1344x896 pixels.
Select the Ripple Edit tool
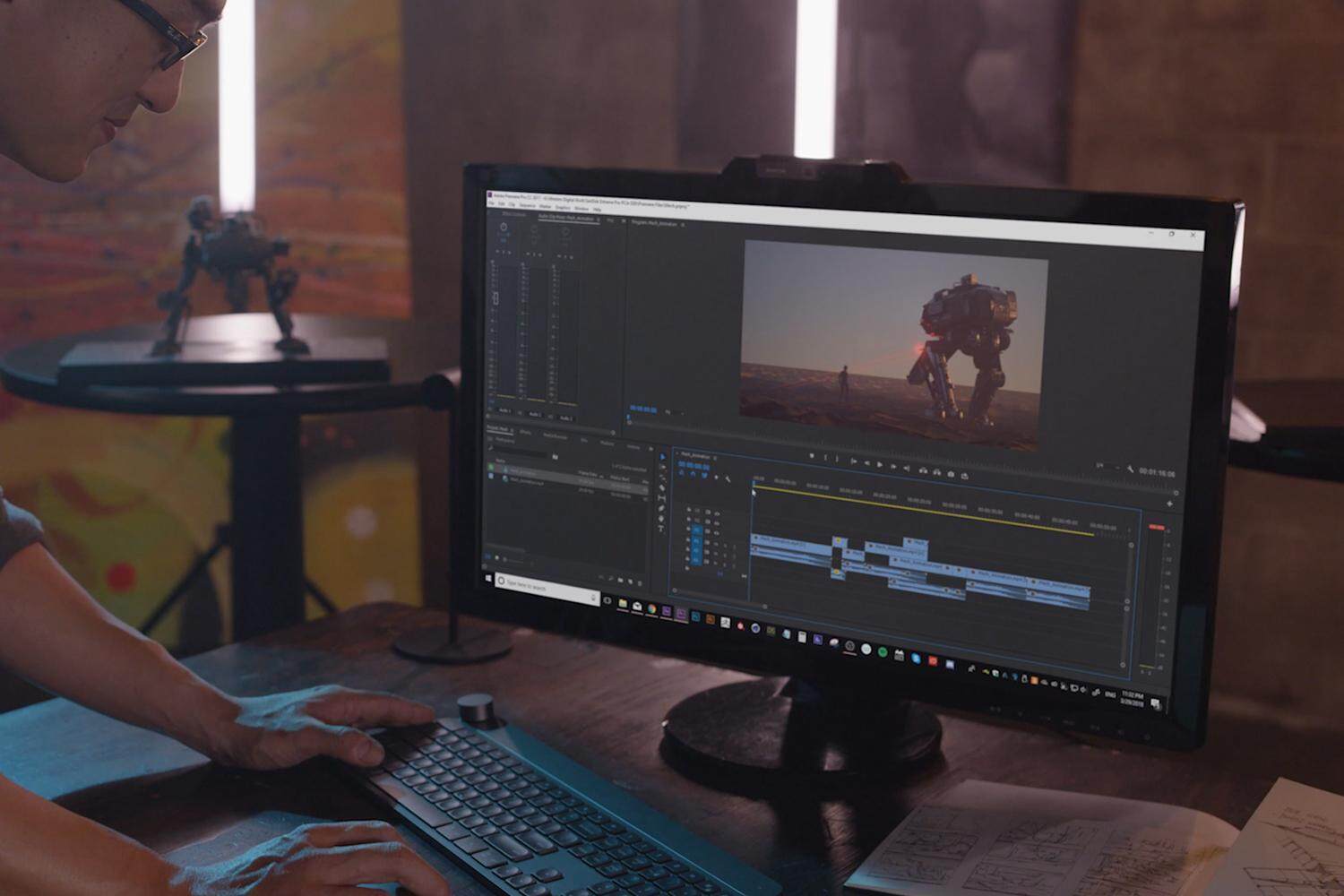662,478
